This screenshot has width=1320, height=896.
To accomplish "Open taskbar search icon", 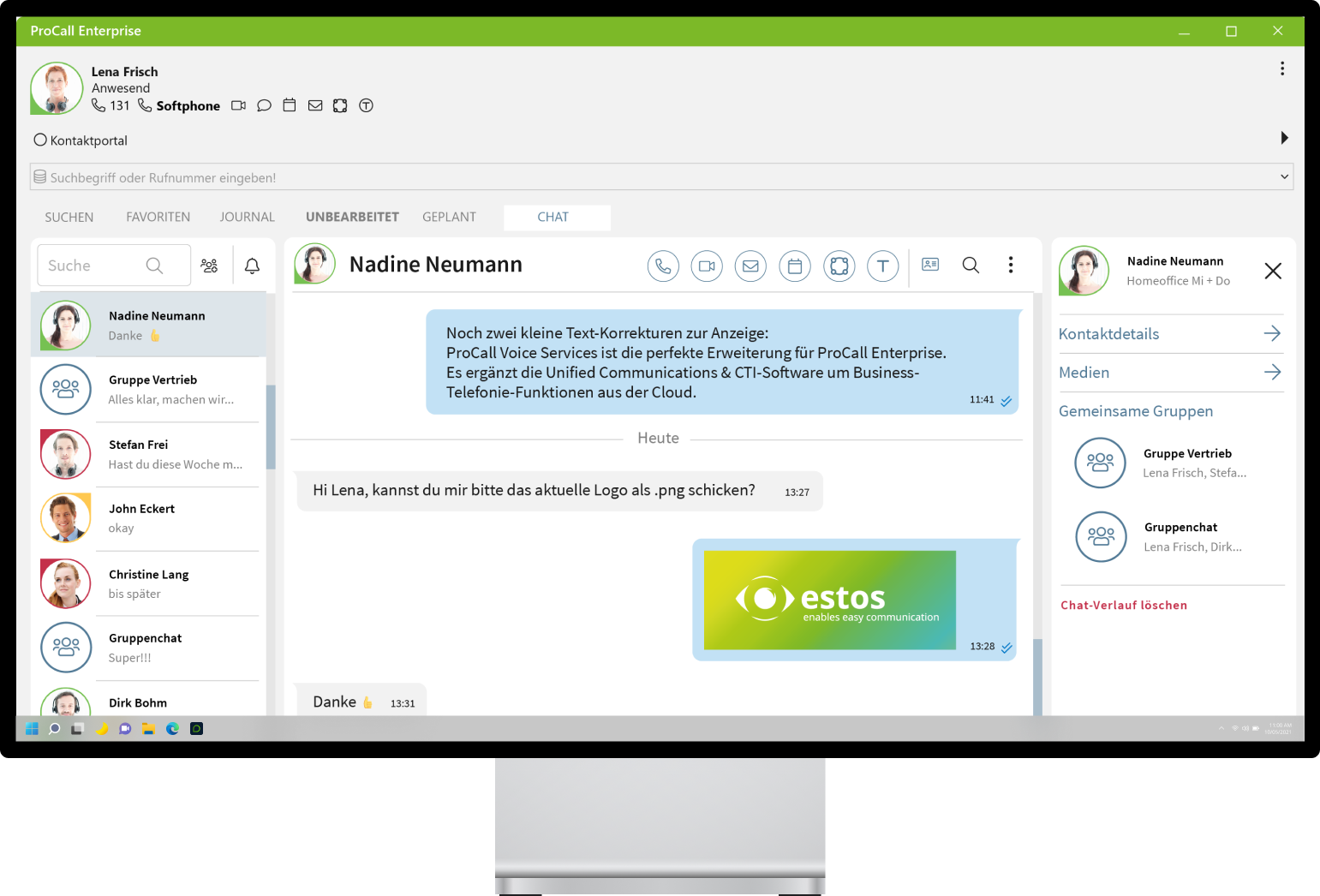I will coord(54,728).
